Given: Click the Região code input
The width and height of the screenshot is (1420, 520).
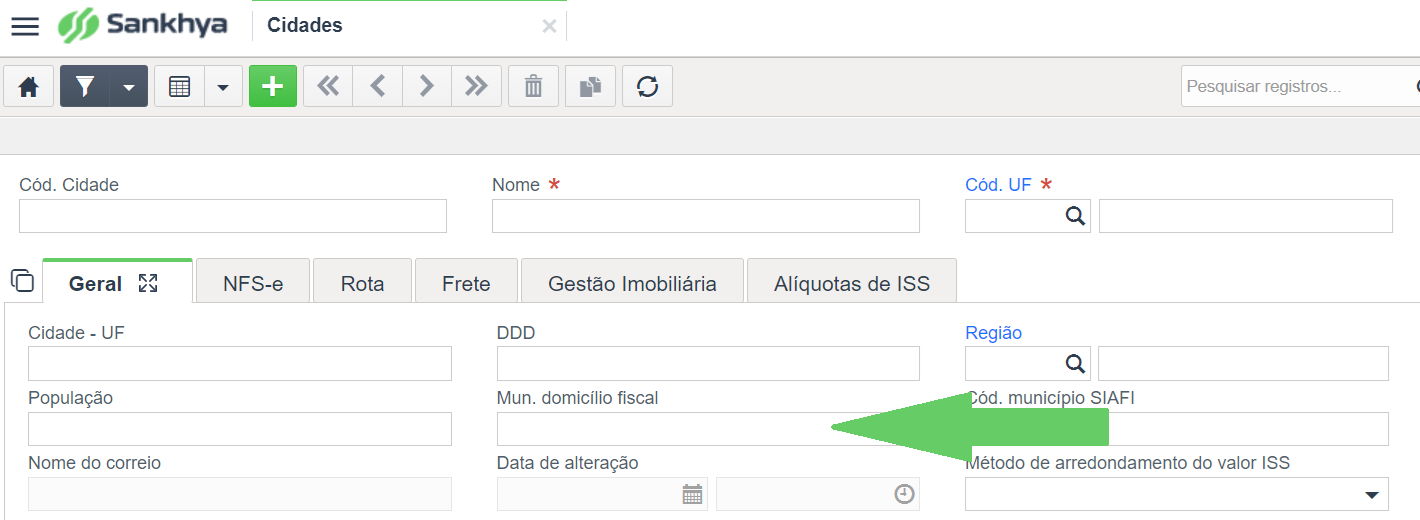Looking at the screenshot, I should pyautogui.click(x=1012, y=364).
